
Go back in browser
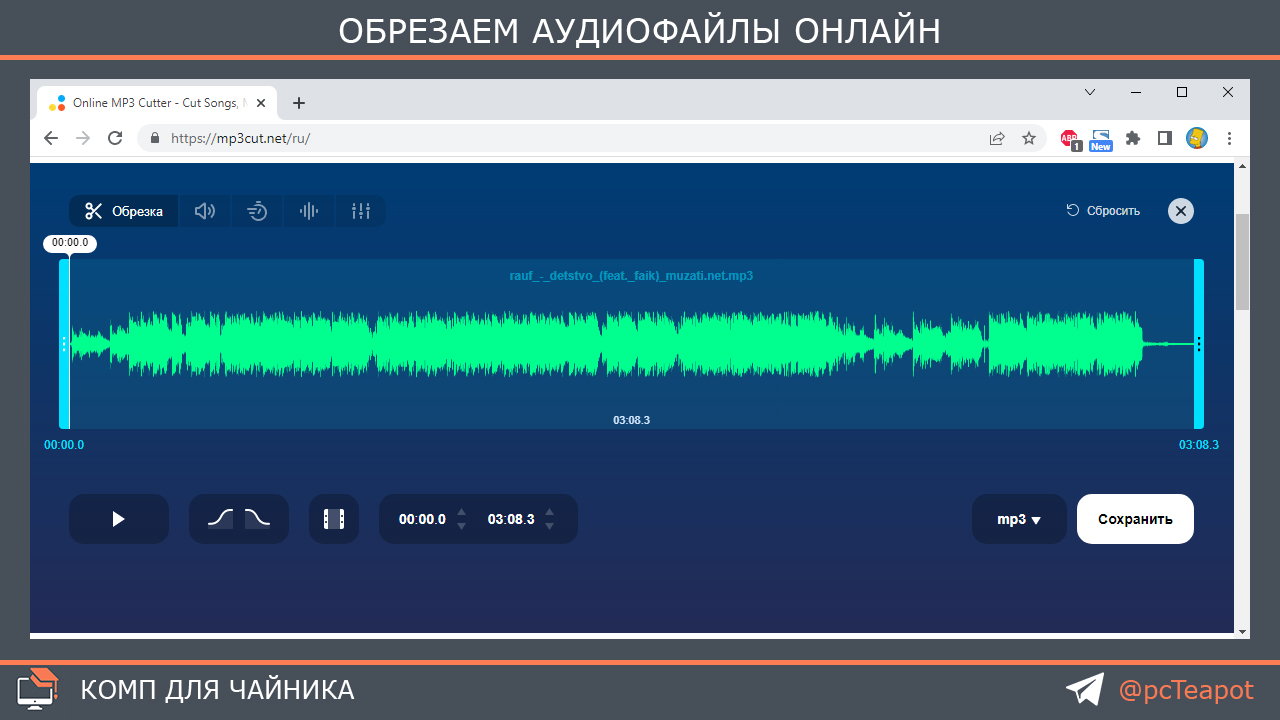click(x=51, y=138)
